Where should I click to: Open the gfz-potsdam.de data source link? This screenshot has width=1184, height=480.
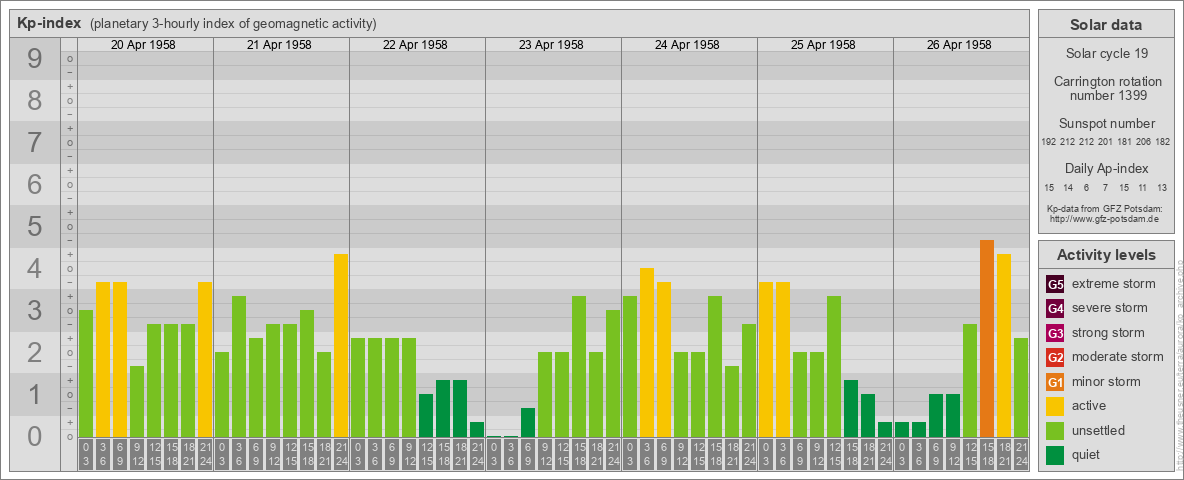tap(1106, 218)
